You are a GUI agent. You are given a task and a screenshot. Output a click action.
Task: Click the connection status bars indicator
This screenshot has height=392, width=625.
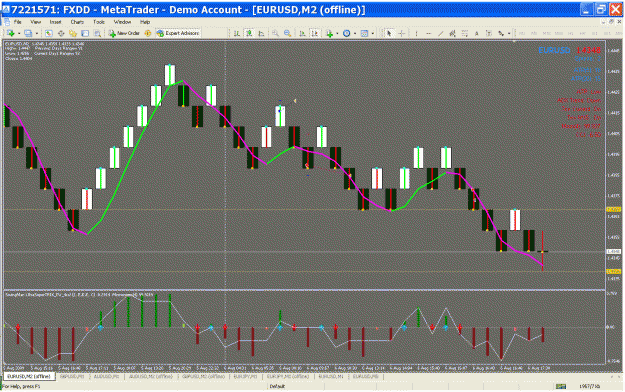pyautogui.click(x=561, y=386)
